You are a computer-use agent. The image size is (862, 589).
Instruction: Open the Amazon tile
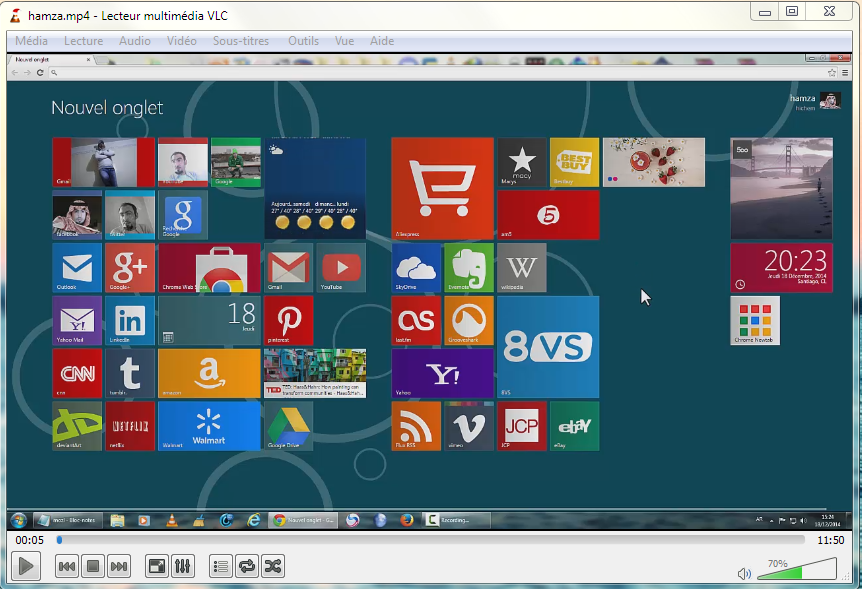[x=209, y=373]
